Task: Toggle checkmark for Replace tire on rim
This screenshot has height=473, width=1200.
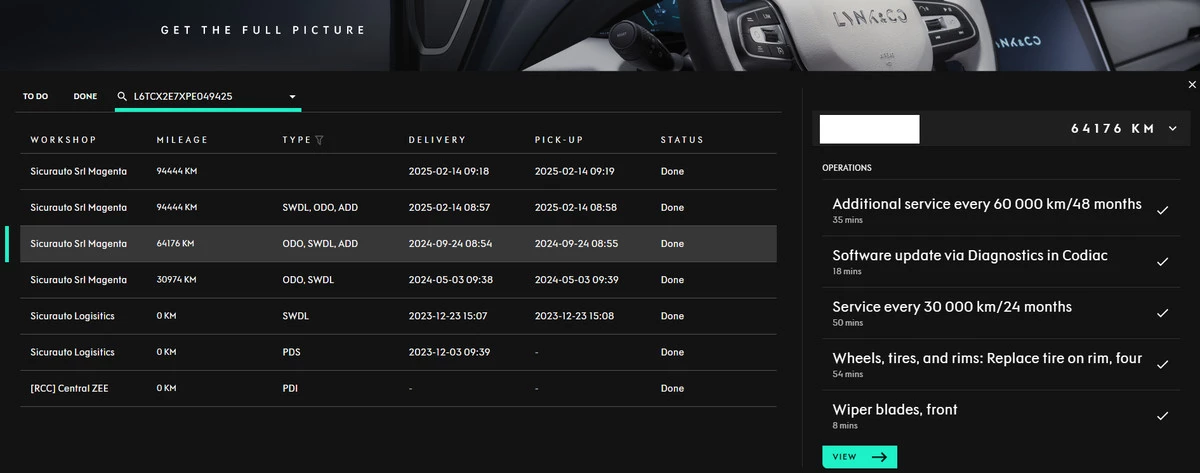Action: pyautogui.click(x=1161, y=364)
